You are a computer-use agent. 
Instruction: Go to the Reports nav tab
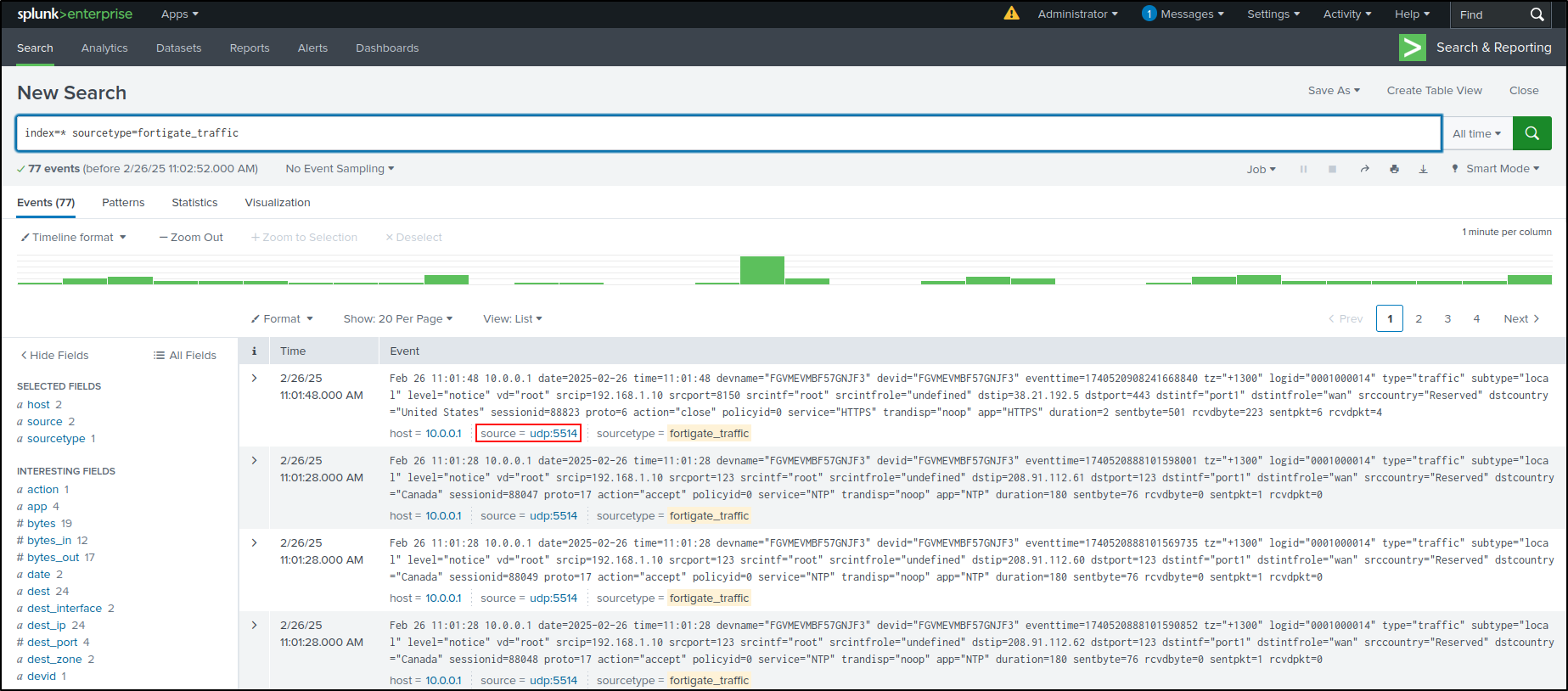tap(250, 48)
